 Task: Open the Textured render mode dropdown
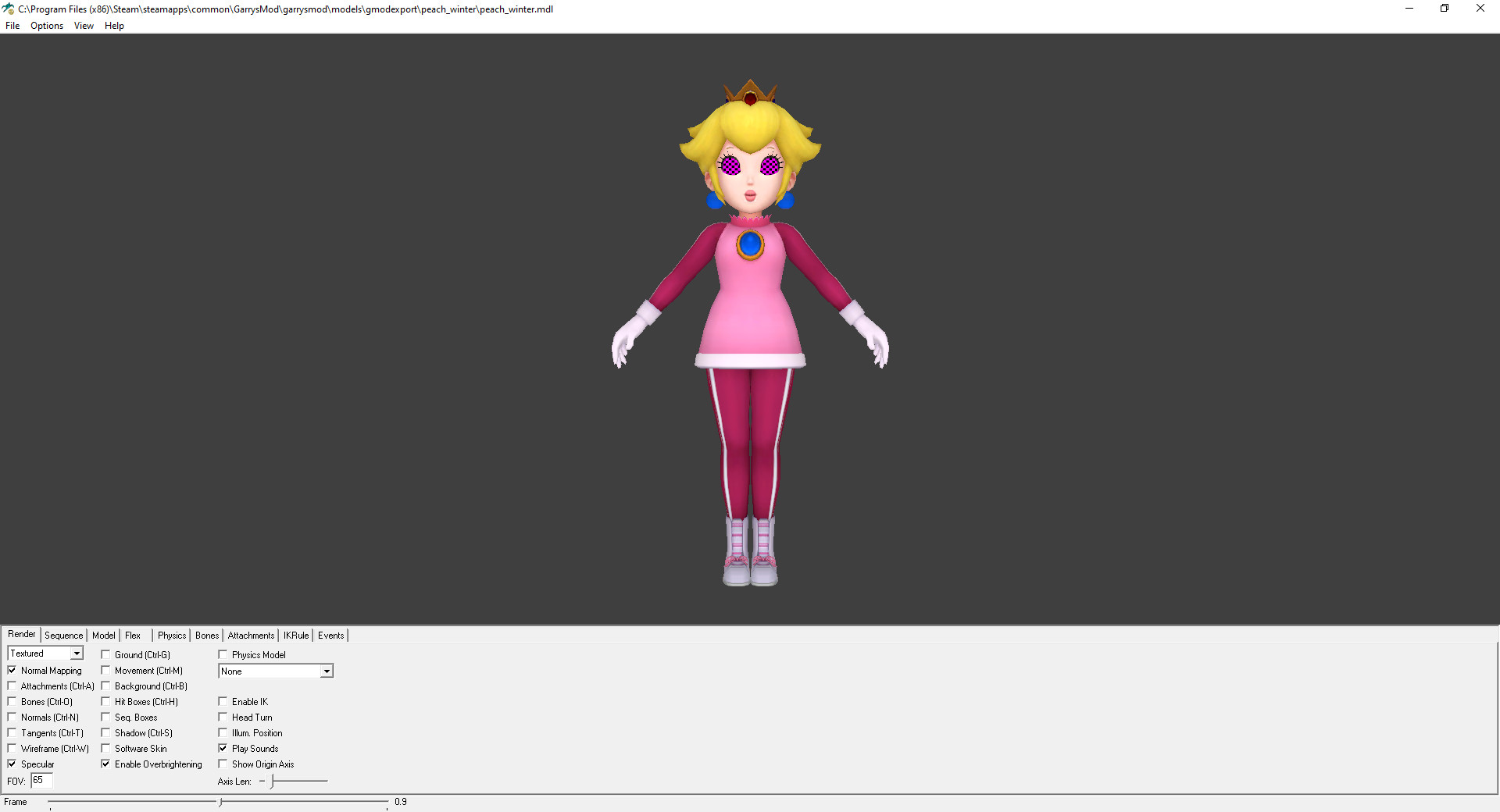coord(77,653)
